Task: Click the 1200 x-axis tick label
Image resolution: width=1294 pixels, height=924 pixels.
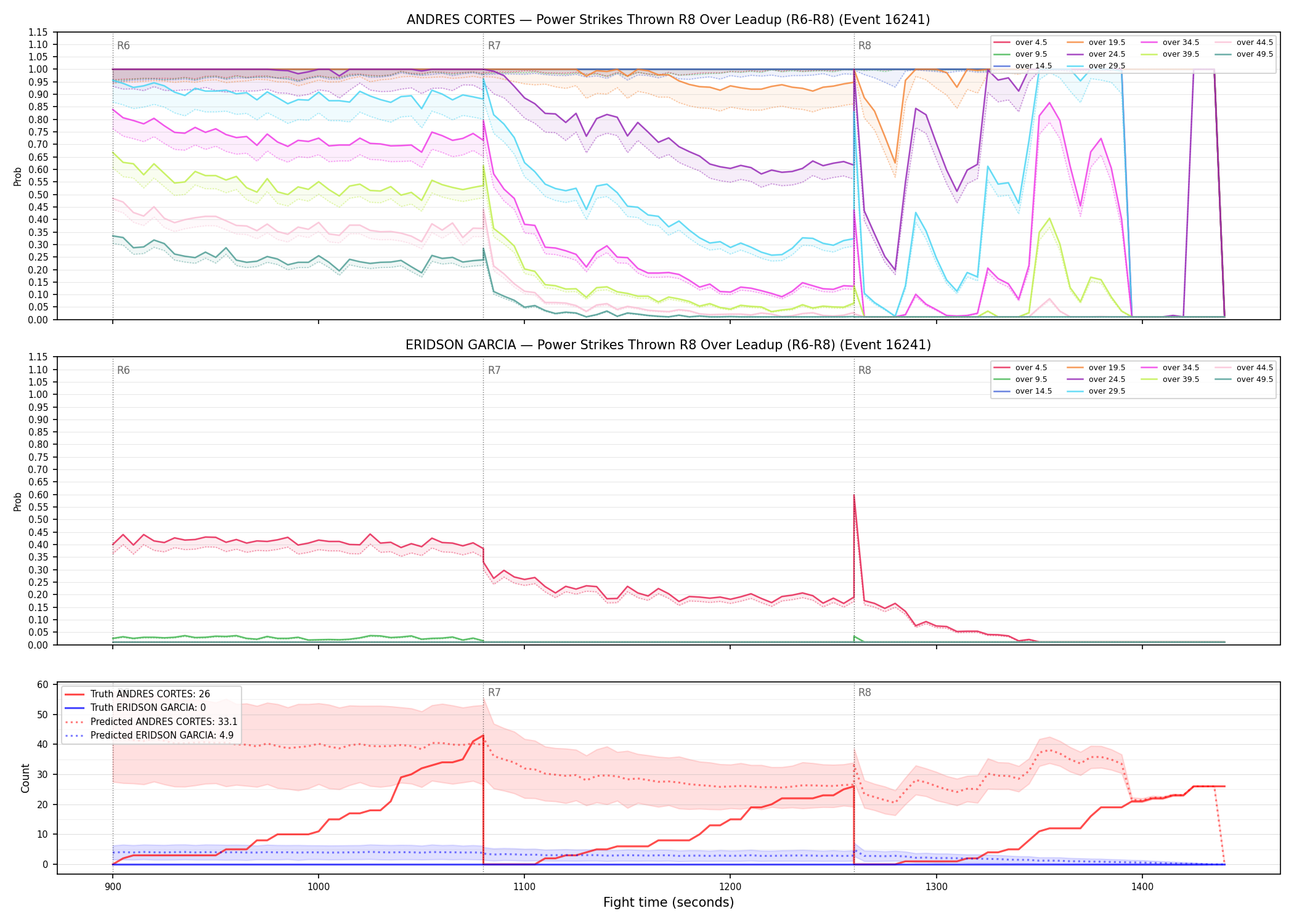Action: [730, 886]
